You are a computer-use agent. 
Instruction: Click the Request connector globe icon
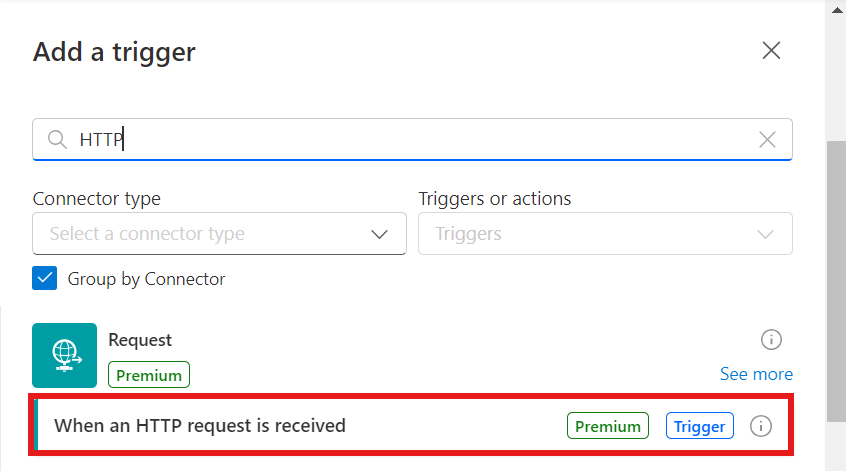coord(65,355)
